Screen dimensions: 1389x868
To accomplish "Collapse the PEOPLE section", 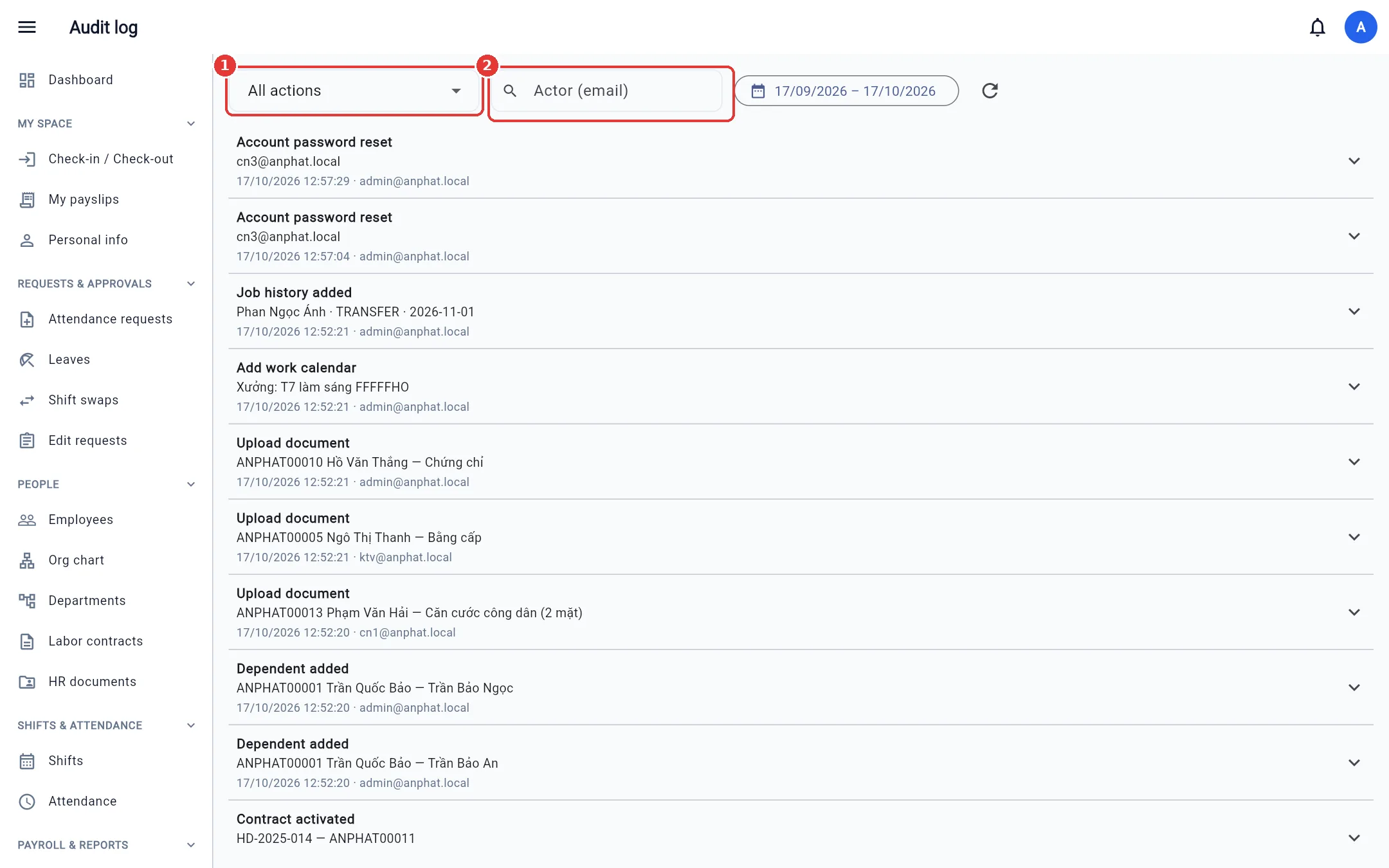I will tap(191, 484).
